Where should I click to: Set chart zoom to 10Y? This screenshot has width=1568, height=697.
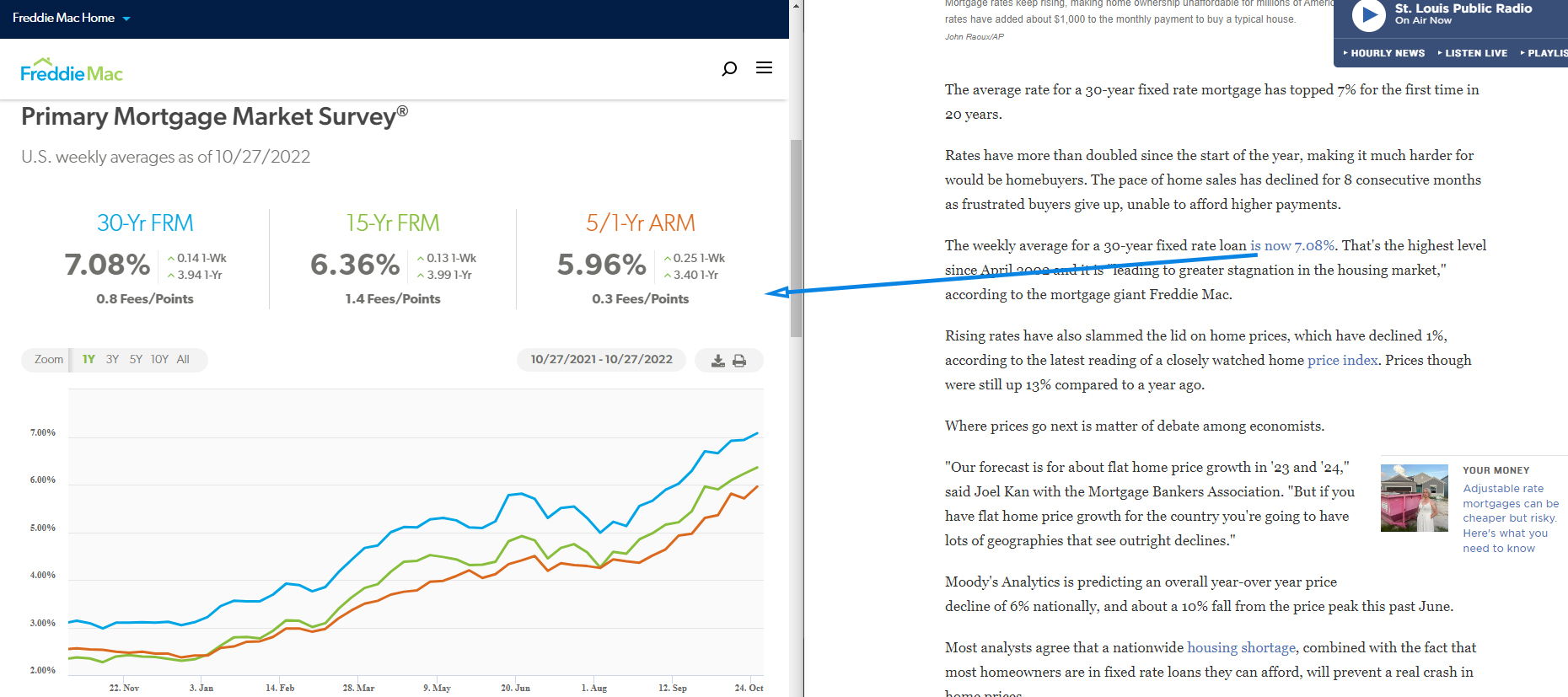coord(159,360)
